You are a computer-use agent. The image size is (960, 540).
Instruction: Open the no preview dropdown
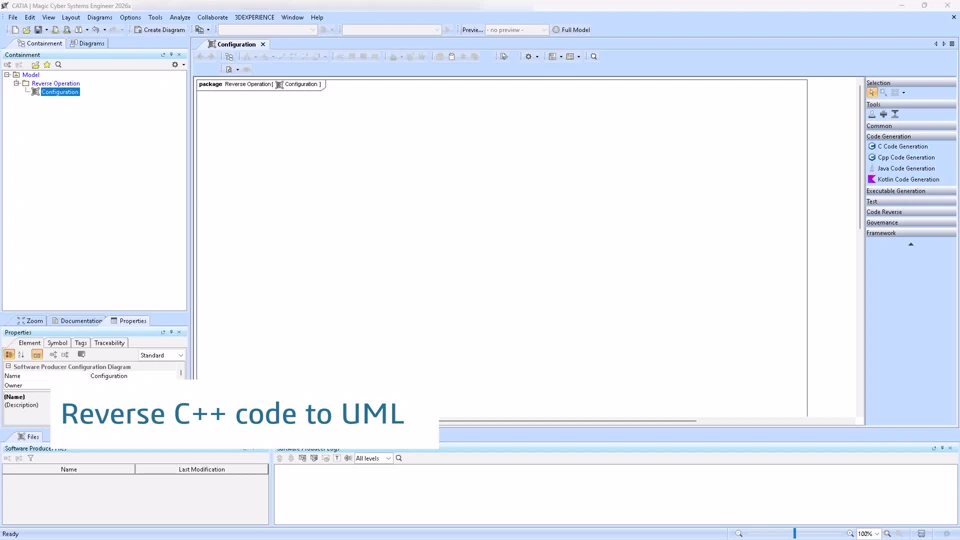[517, 29]
